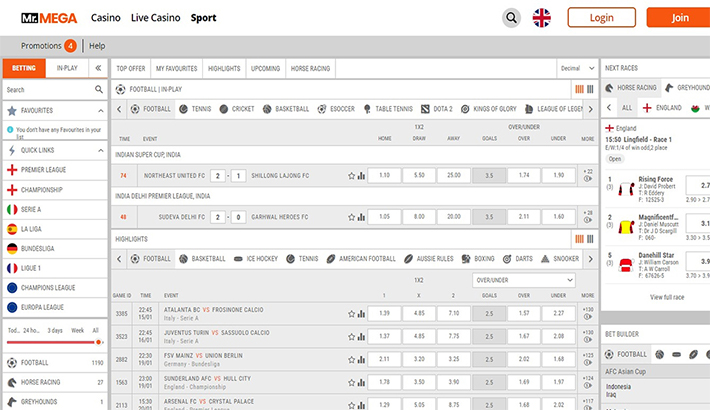710x410 pixels.
Task: Open the Upcoming tab
Action: coord(265,68)
